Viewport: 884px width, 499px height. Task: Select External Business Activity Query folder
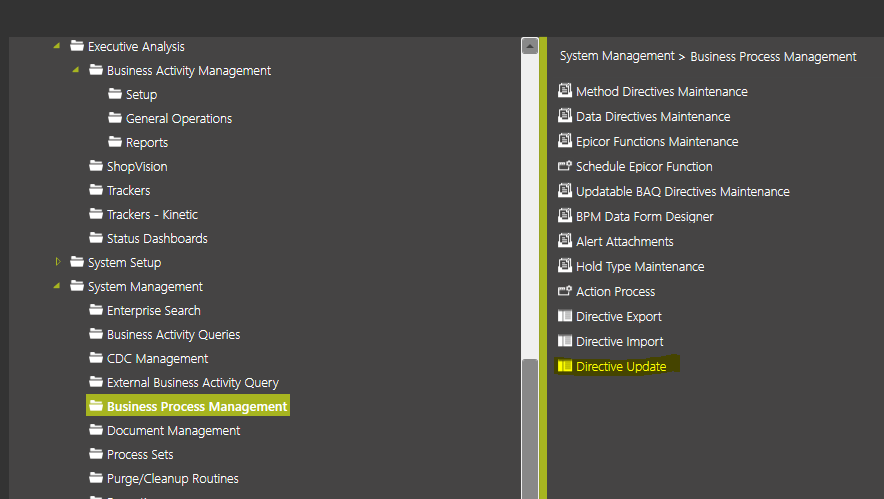(x=193, y=382)
